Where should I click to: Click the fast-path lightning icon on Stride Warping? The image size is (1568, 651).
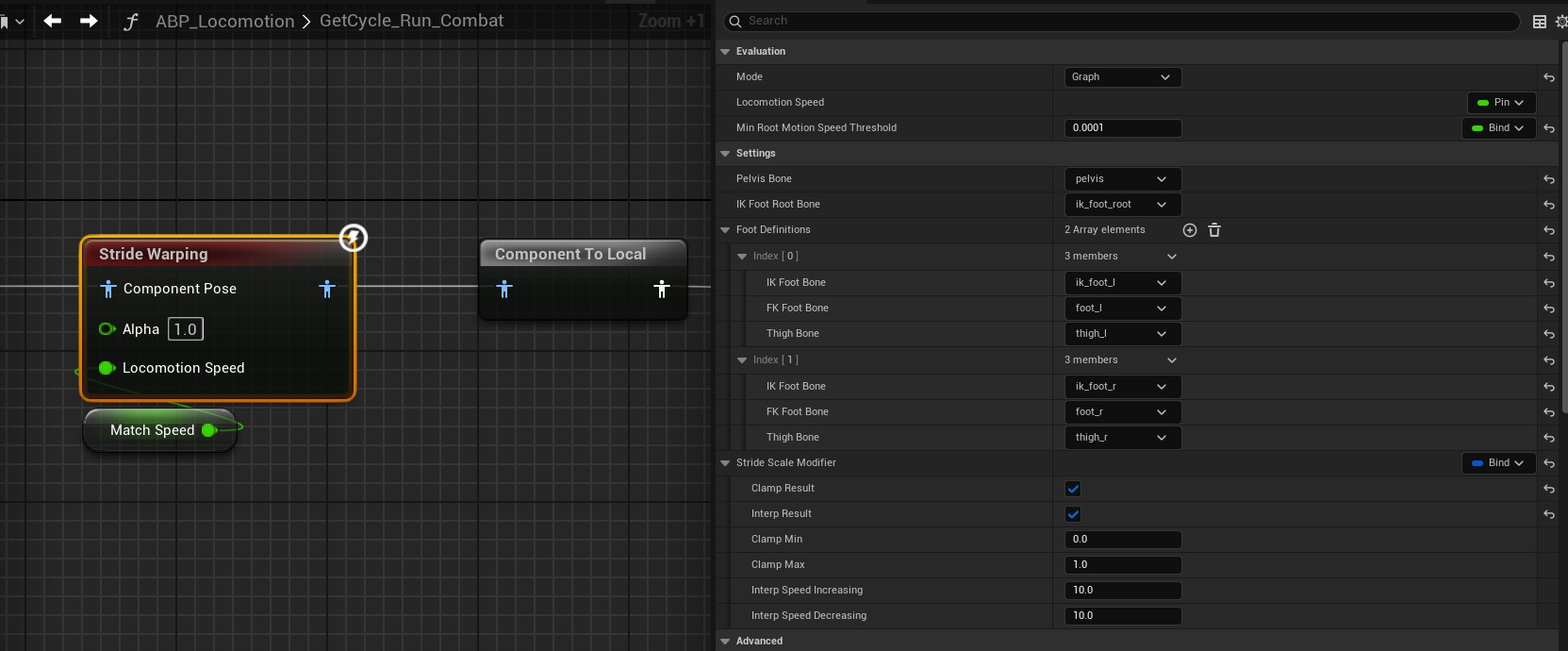[353, 238]
